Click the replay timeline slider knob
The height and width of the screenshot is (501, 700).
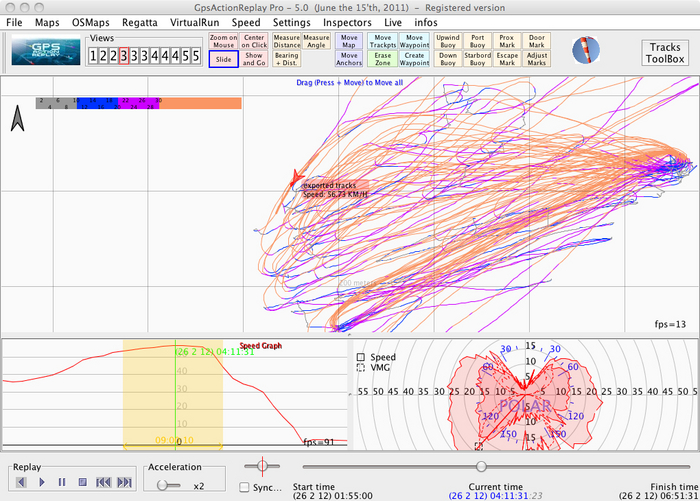(x=481, y=467)
